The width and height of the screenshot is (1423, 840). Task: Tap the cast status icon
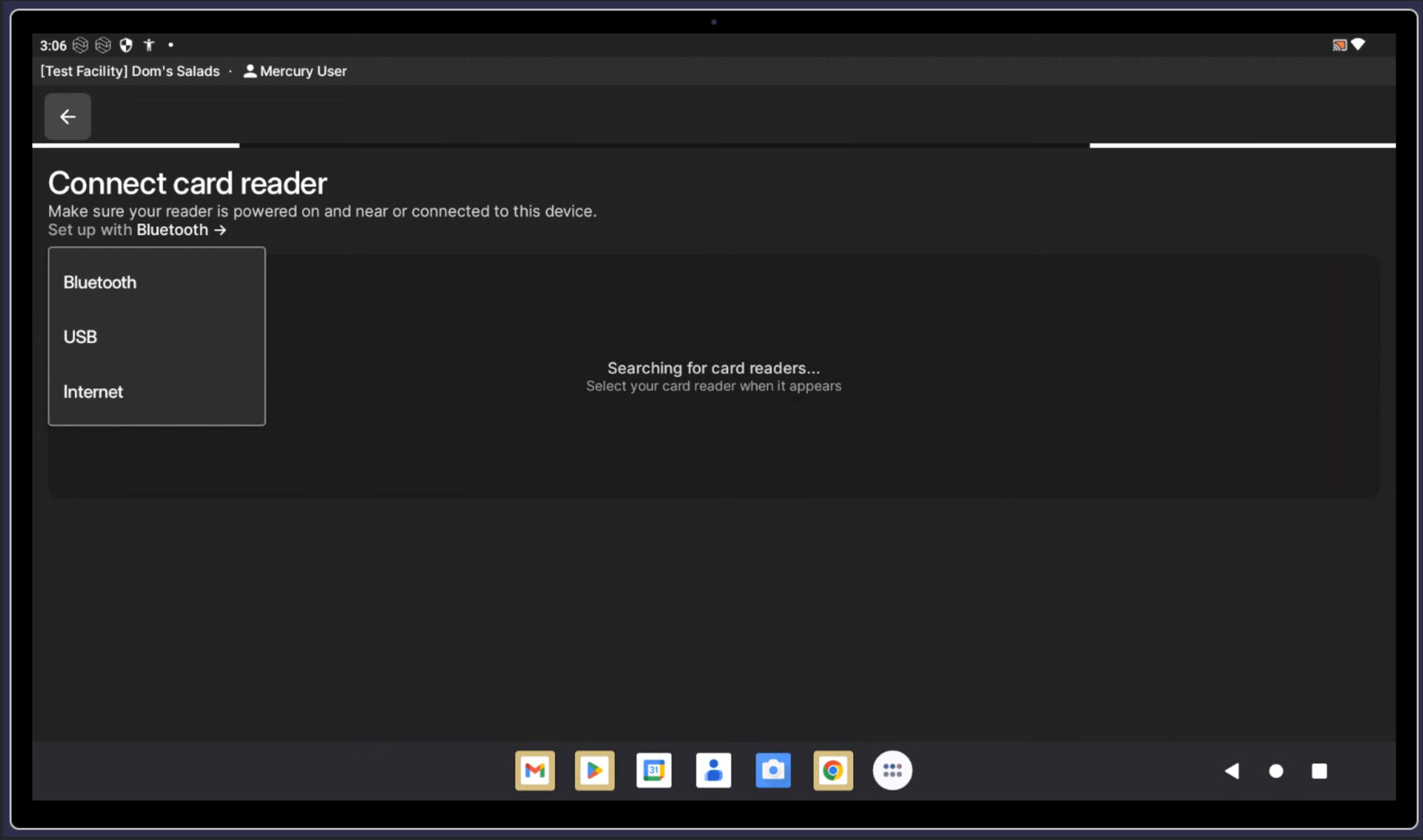(1339, 45)
